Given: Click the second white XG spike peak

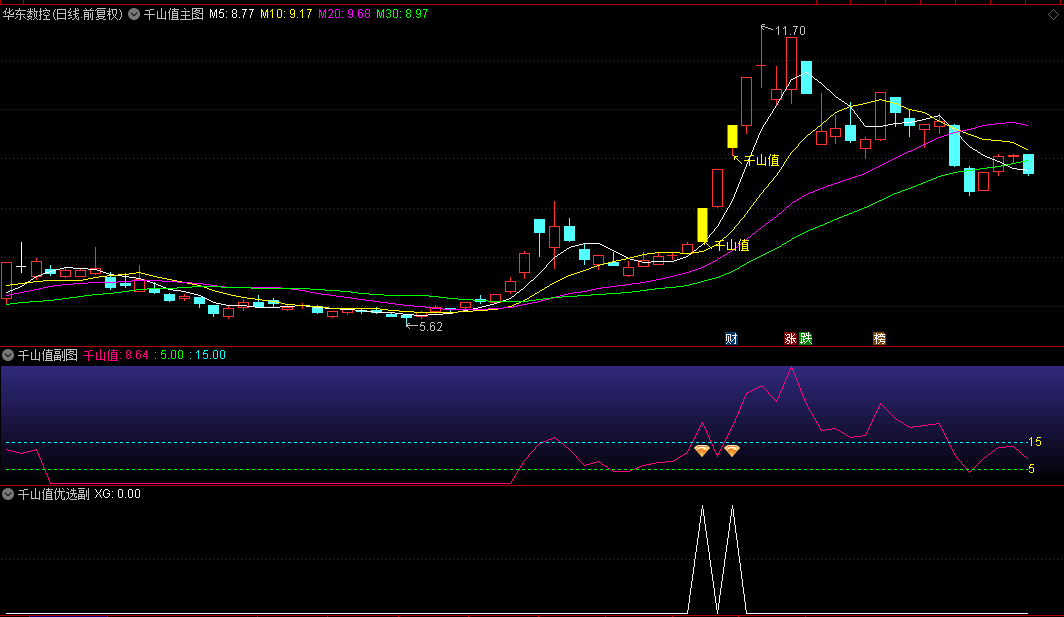Looking at the screenshot, I should coord(732,506).
